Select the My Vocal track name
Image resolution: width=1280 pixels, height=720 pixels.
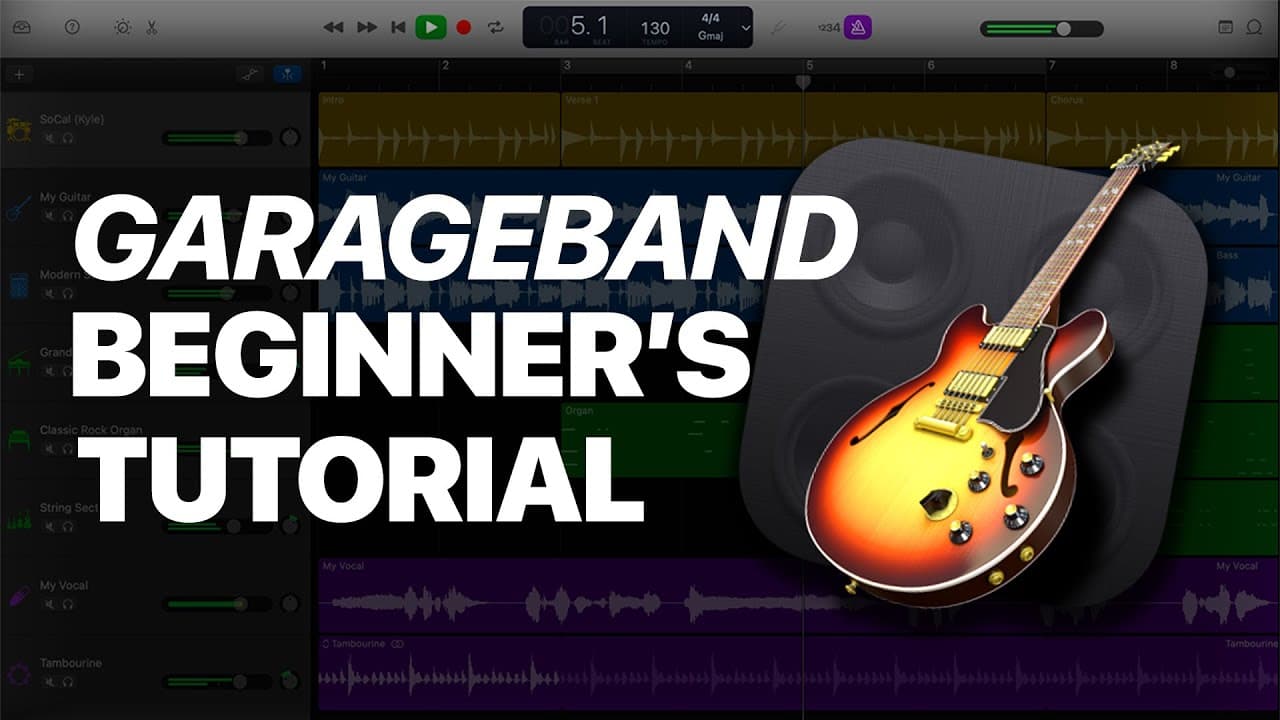(x=64, y=586)
